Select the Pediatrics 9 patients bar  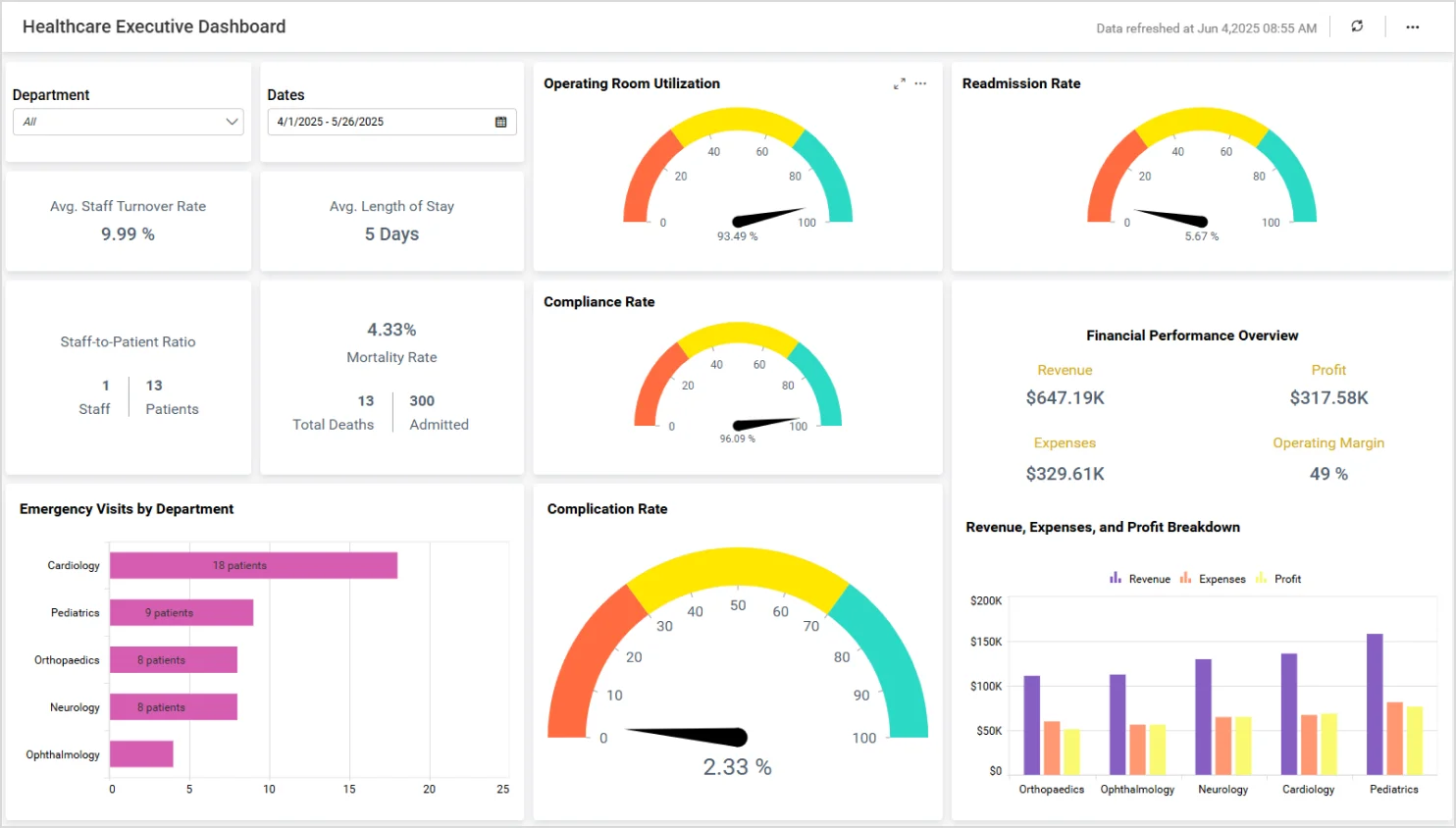pos(182,613)
